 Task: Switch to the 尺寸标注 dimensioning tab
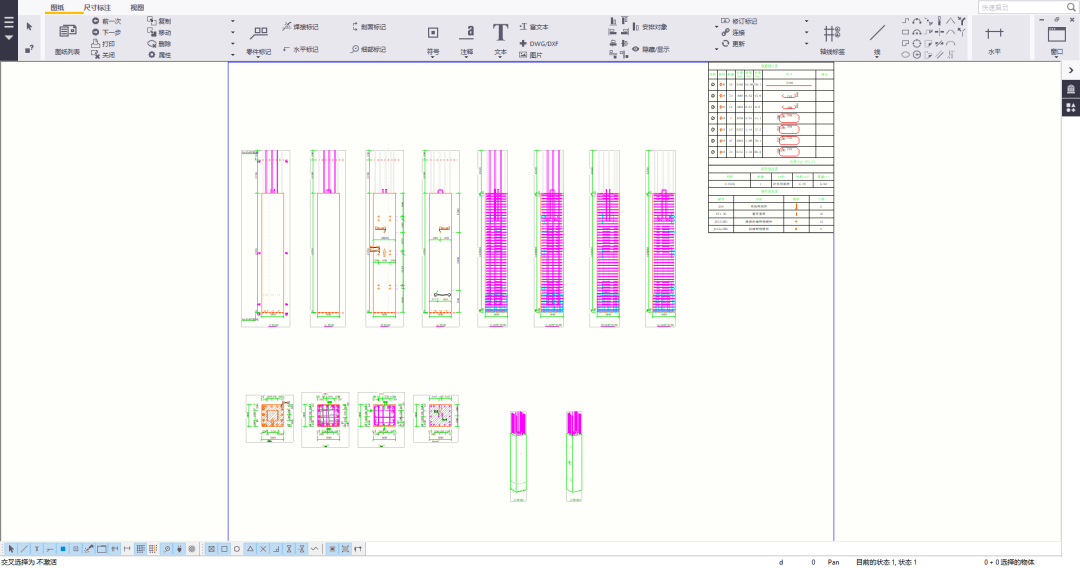pos(97,7)
